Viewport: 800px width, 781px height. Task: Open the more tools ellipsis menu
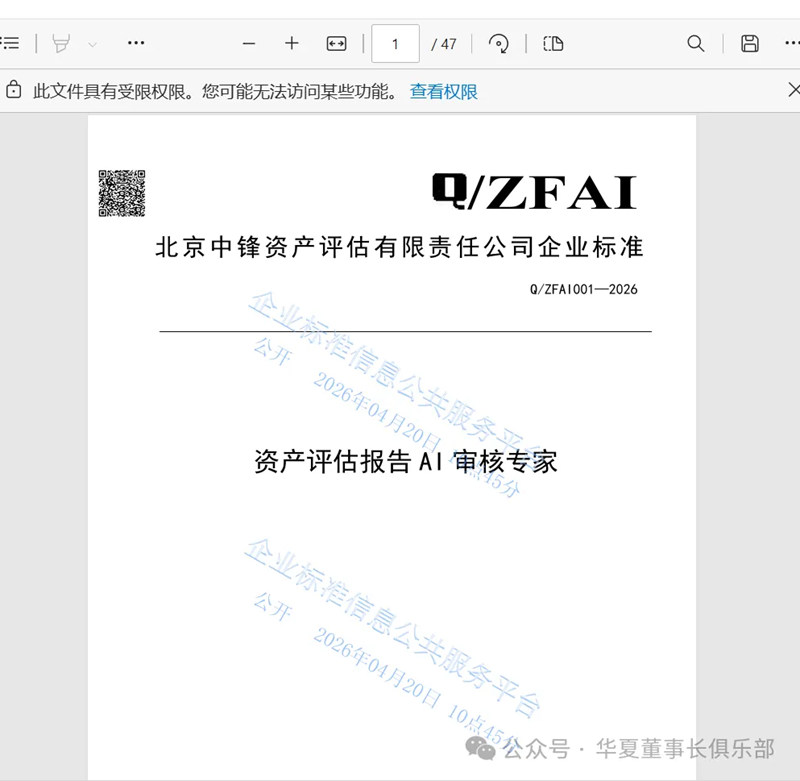click(136, 43)
